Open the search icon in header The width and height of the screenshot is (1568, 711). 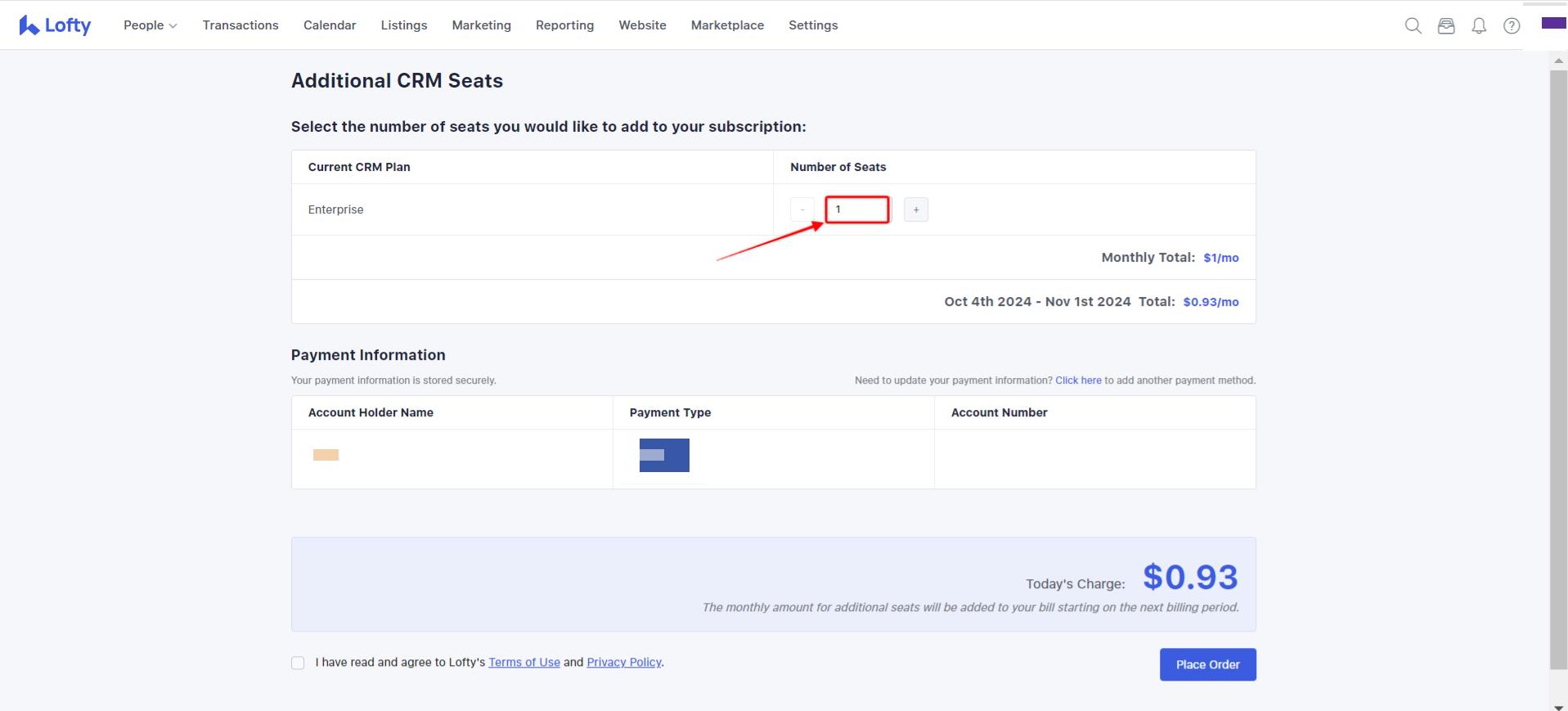(x=1413, y=25)
